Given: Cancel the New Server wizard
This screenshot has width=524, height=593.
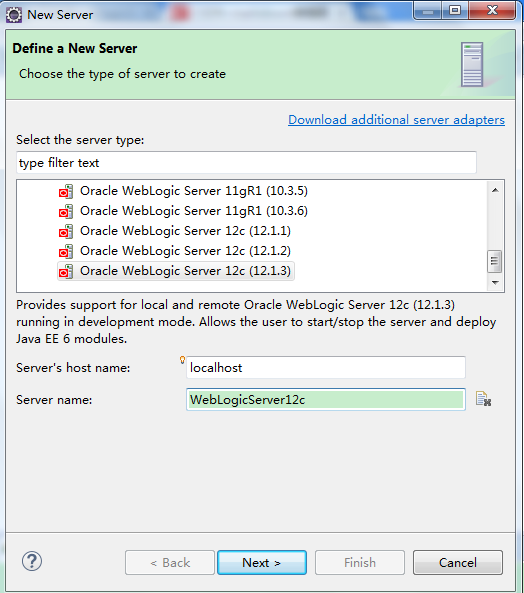Looking at the screenshot, I should click(x=458, y=562).
